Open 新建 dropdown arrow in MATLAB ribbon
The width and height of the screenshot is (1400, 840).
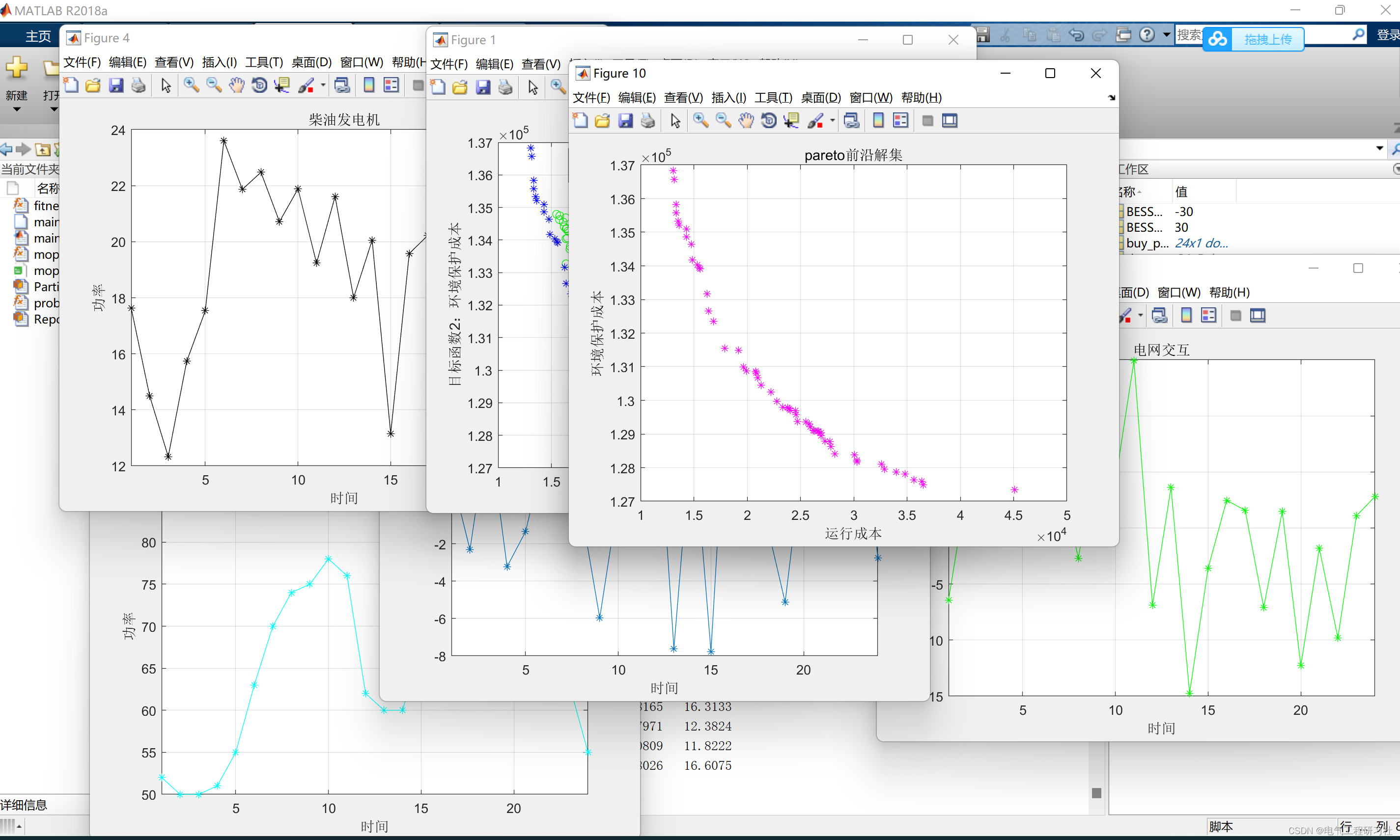(x=16, y=110)
